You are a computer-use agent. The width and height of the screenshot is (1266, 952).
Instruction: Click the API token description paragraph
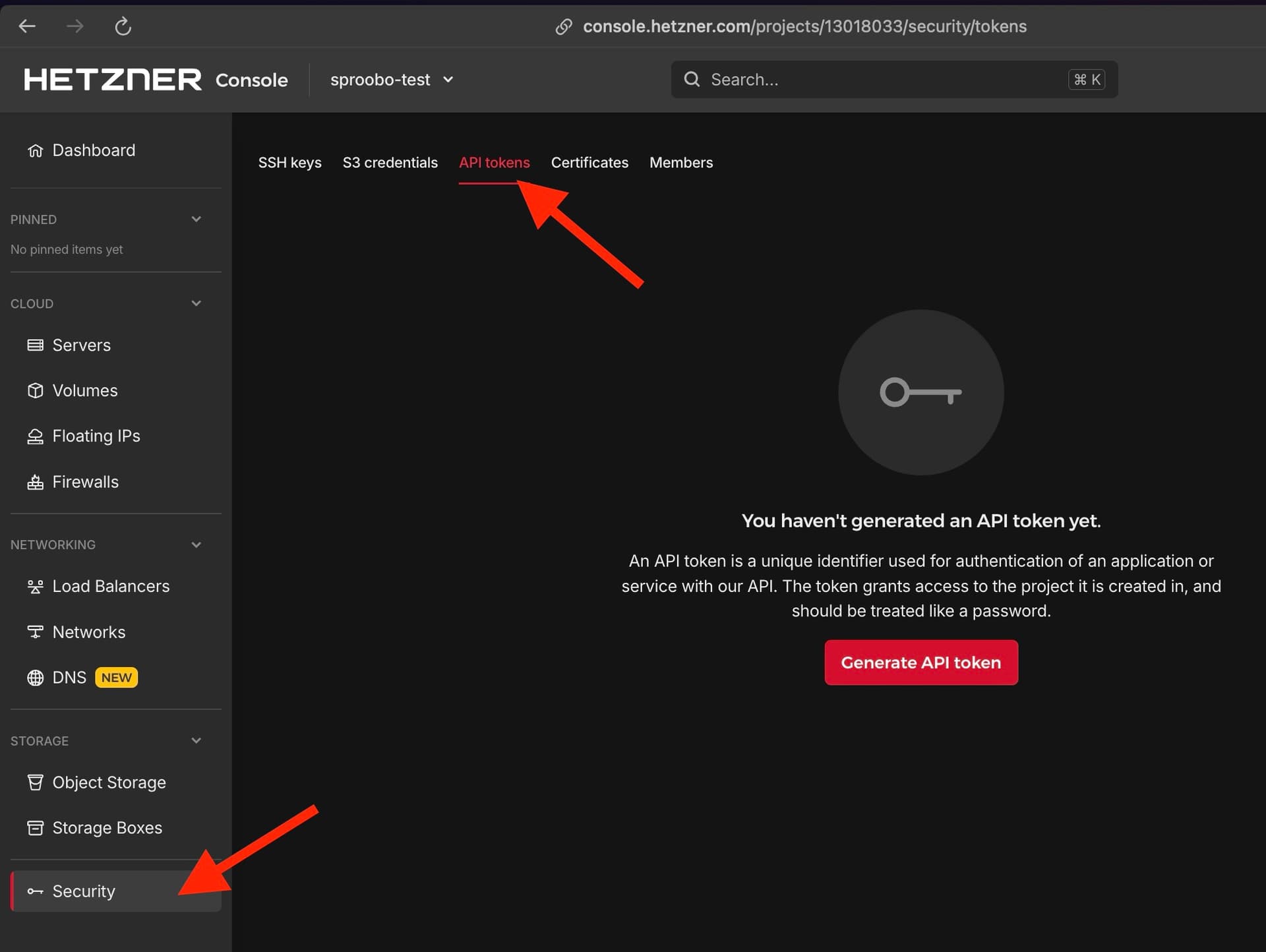pyautogui.click(x=920, y=586)
